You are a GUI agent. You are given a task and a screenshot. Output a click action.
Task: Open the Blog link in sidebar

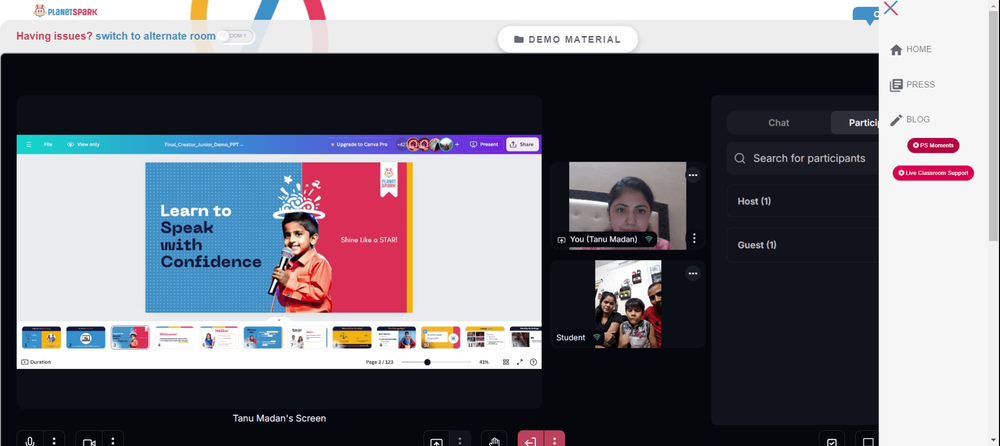[909, 119]
